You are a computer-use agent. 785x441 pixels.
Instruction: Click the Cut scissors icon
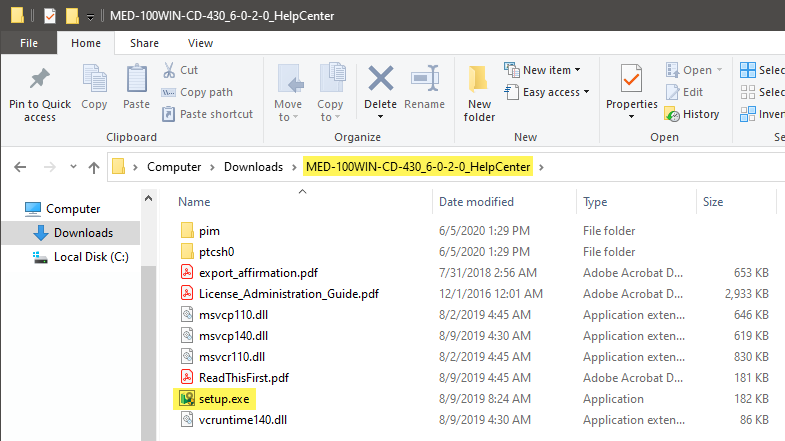(x=171, y=70)
